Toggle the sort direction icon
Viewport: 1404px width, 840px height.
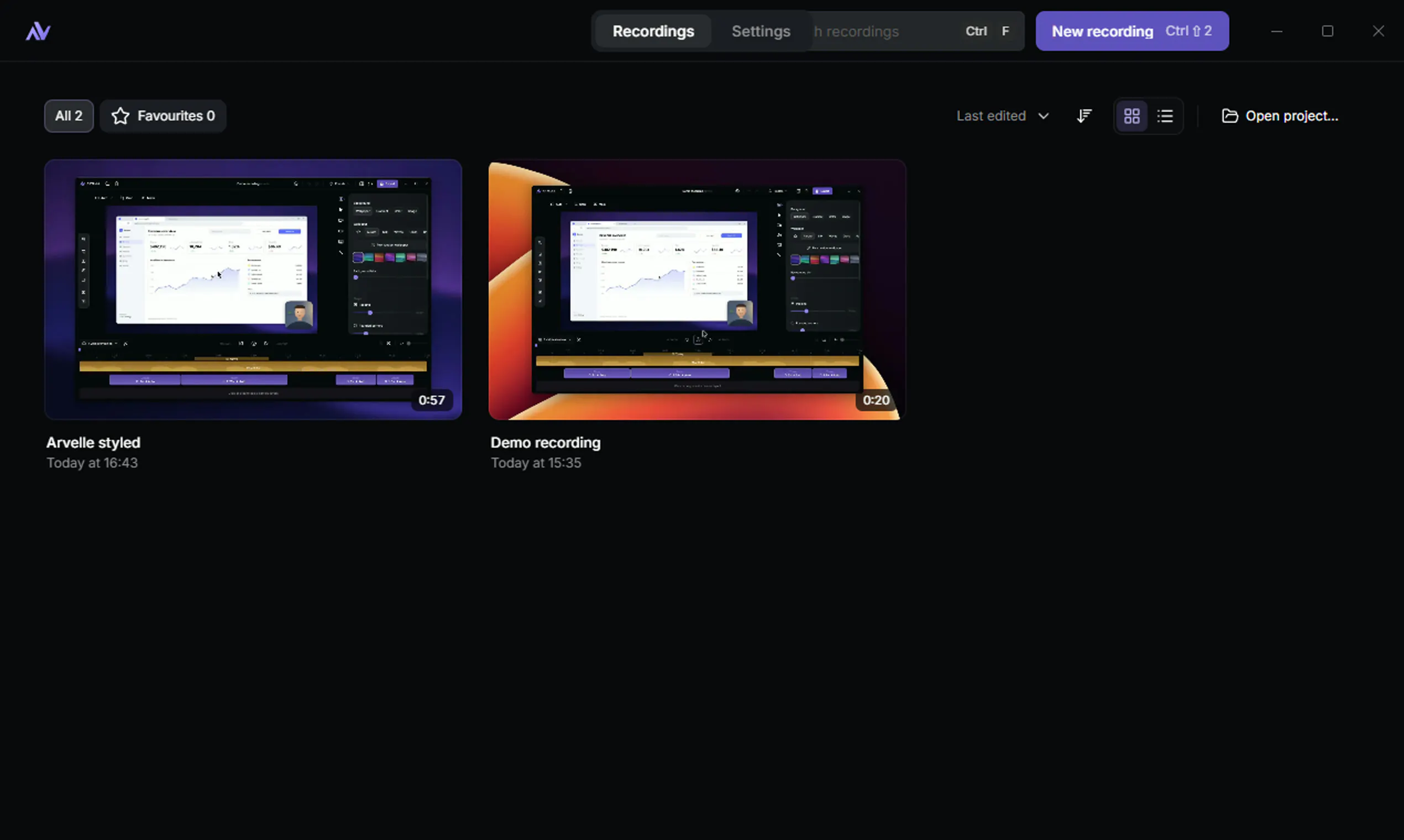coord(1084,116)
